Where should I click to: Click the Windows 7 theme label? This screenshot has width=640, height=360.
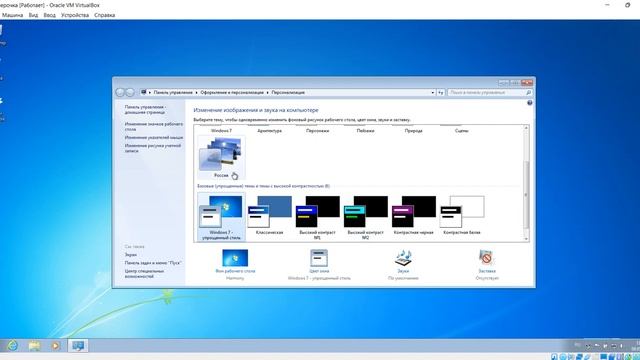pyautogui.click(x=221, y=131)
